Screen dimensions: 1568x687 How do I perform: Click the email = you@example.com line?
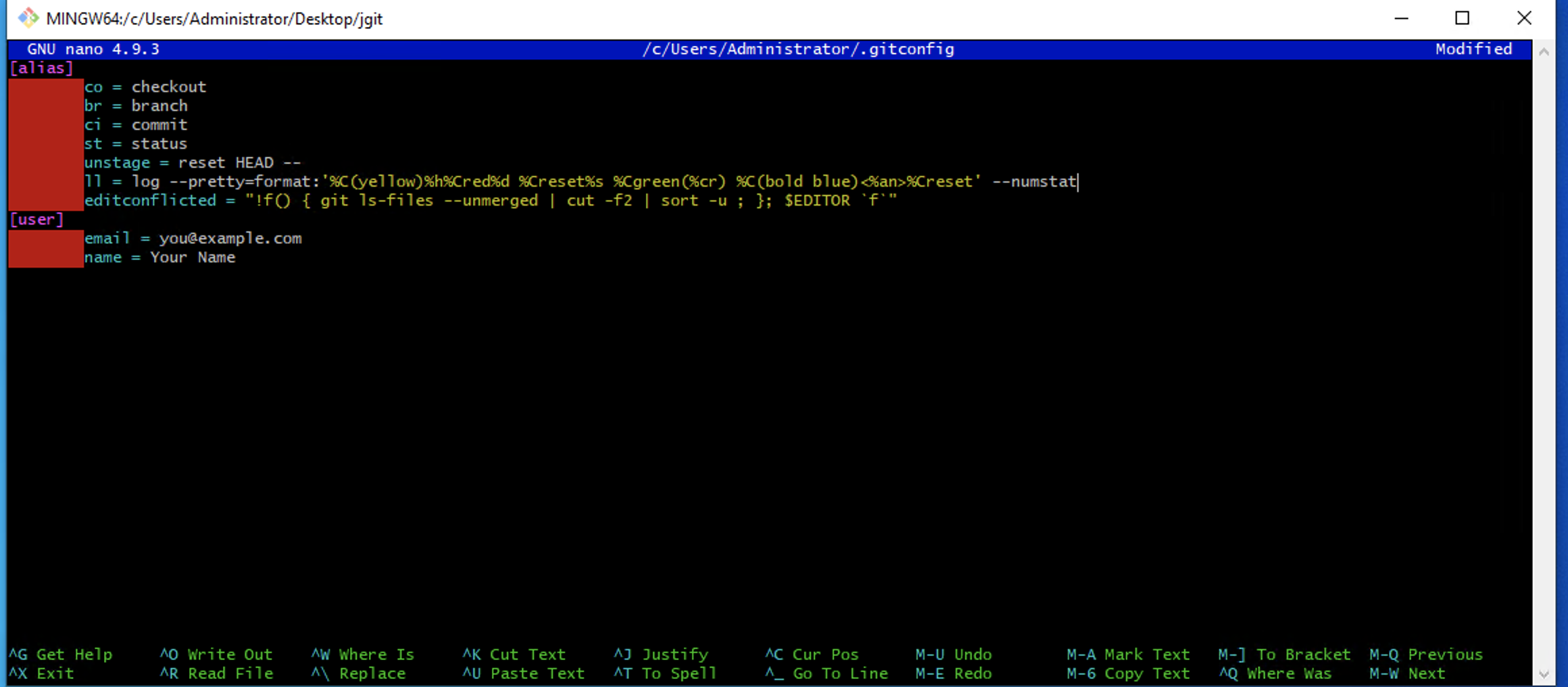pyautogui.click(x=193, y=238)
